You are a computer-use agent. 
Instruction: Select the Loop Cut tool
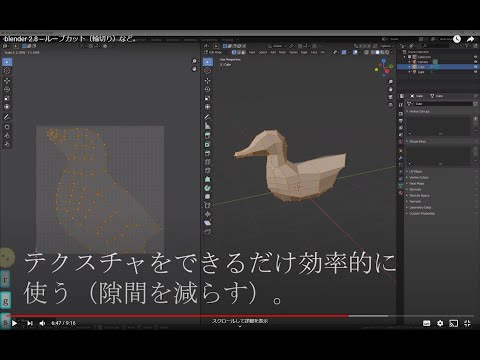(207, 162)
